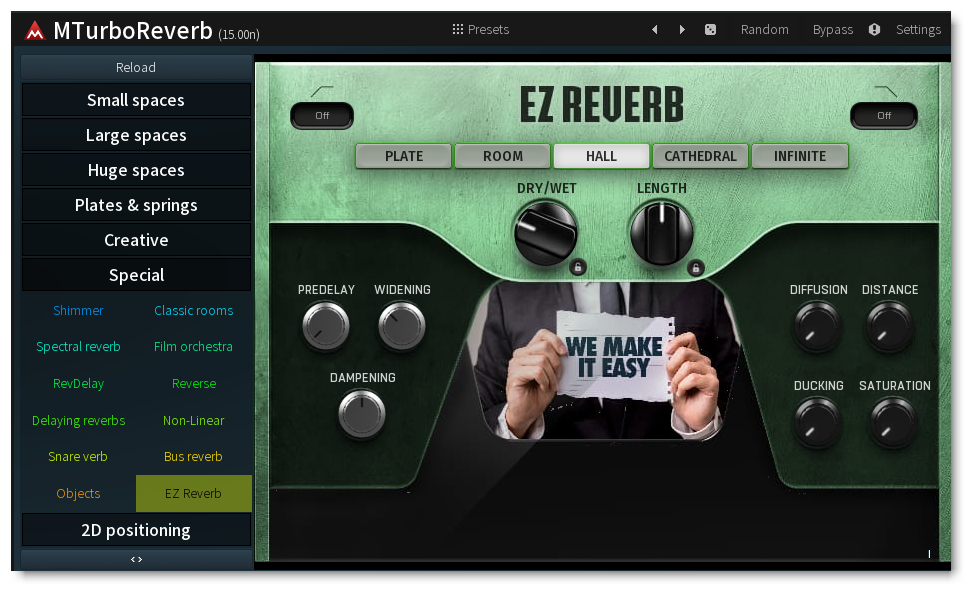This screenshot has height=594, width=974.
Task: Toggle the lock icon under DRY/WET
Action: [578, 268]
